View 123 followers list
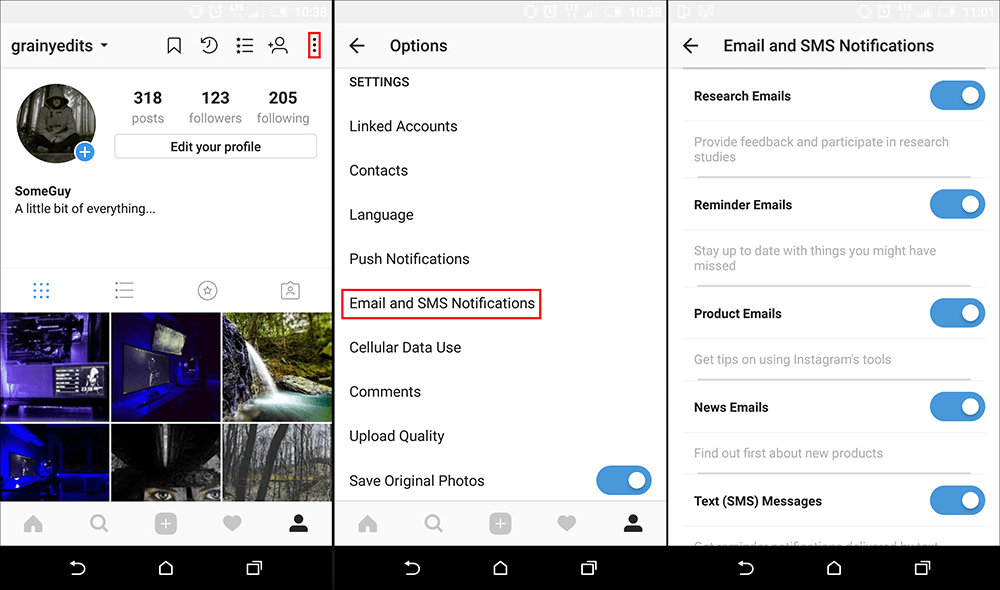Image resolution: width=1000 pixels, height=590 pixels. 216,107
